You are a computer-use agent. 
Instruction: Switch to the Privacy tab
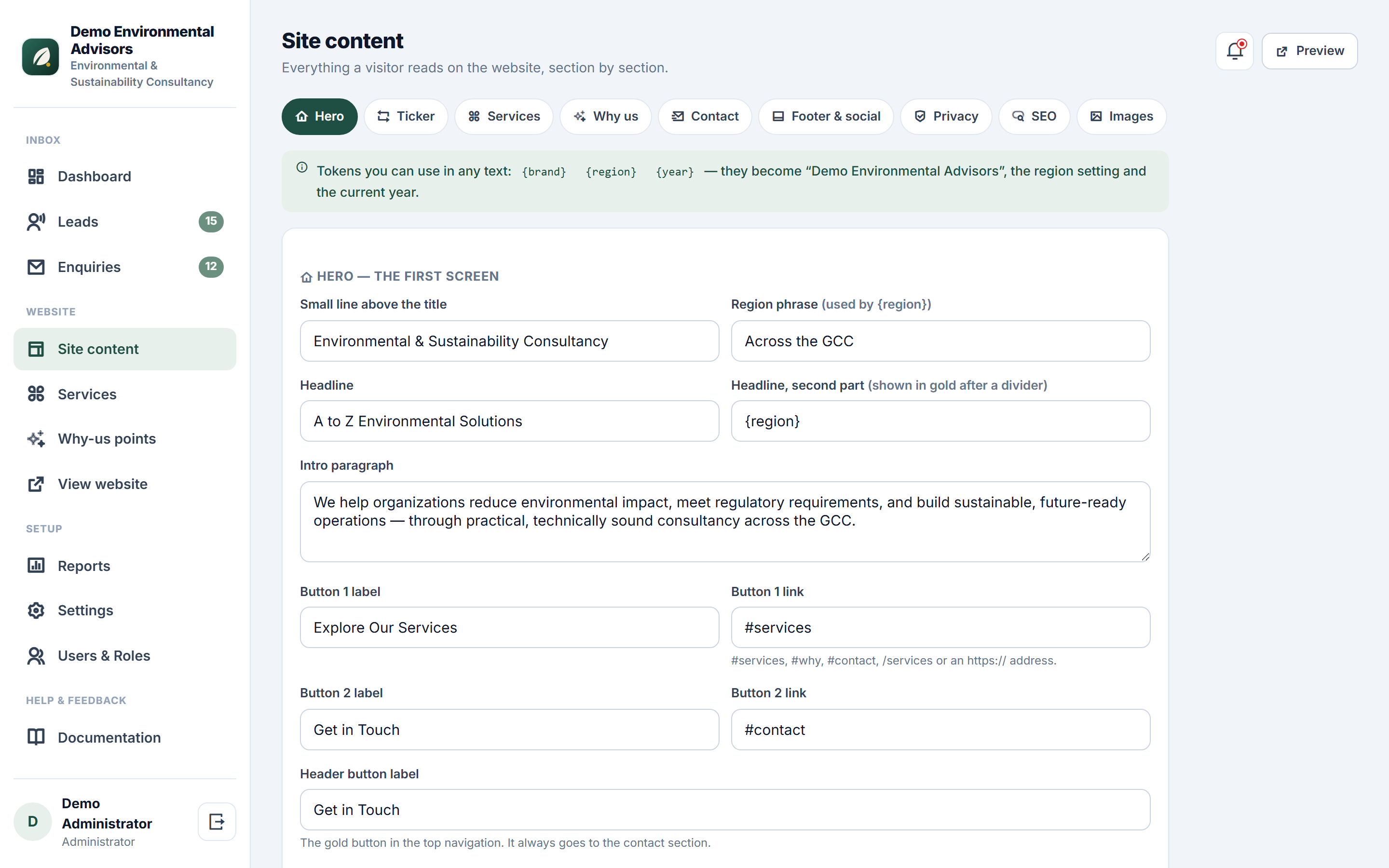click(x=946, y=117)
